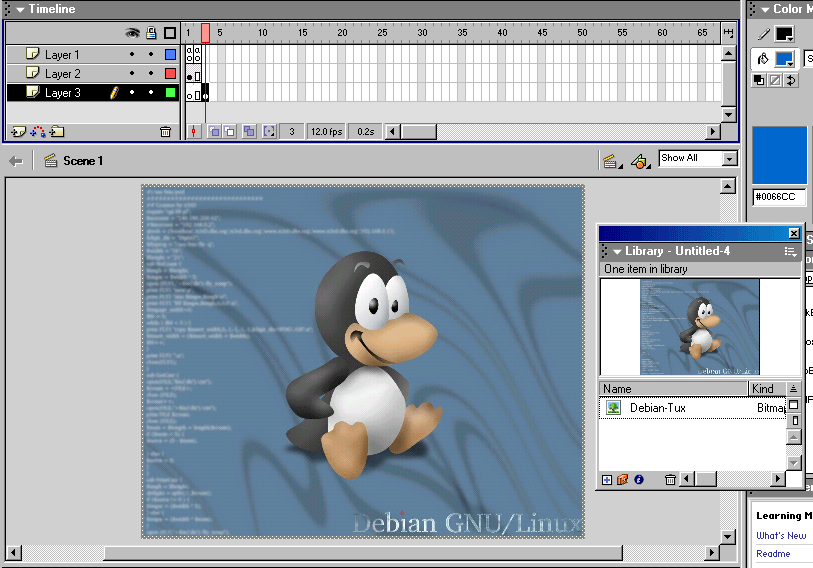Viewport: 813px width, 568px height.
Task: Toggle the lock dot for Layer 2
Action: coord(151,74)
